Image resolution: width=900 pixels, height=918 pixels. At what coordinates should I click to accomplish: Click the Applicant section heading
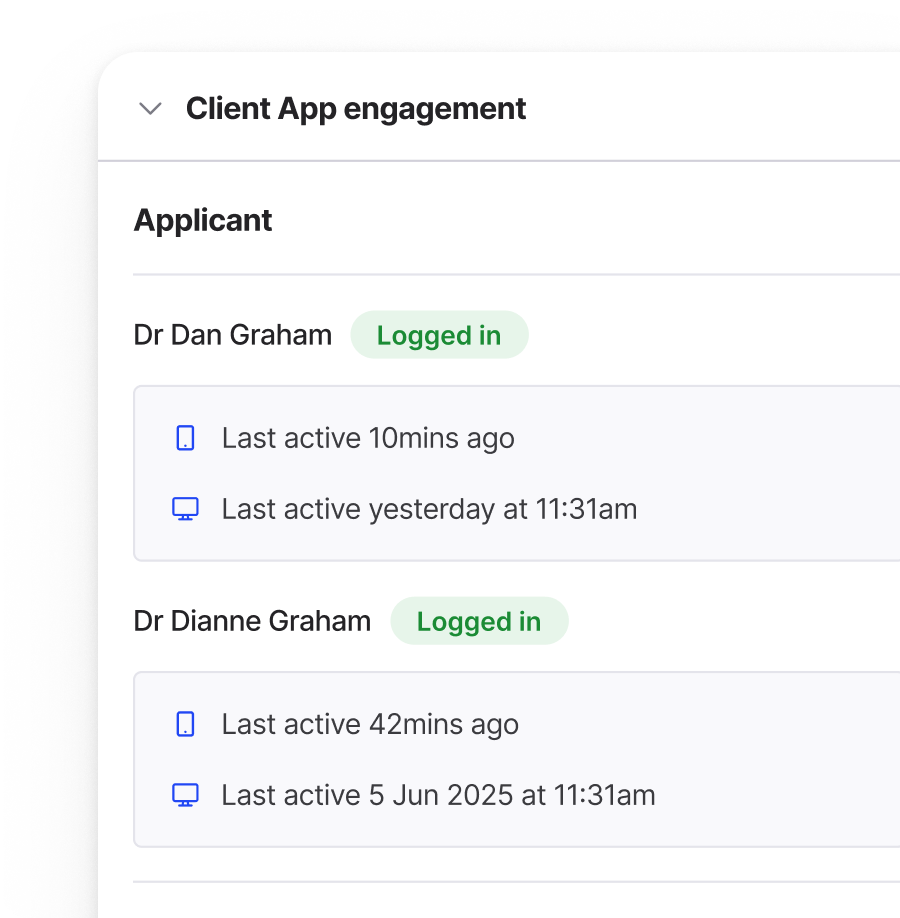click(203, 221)
